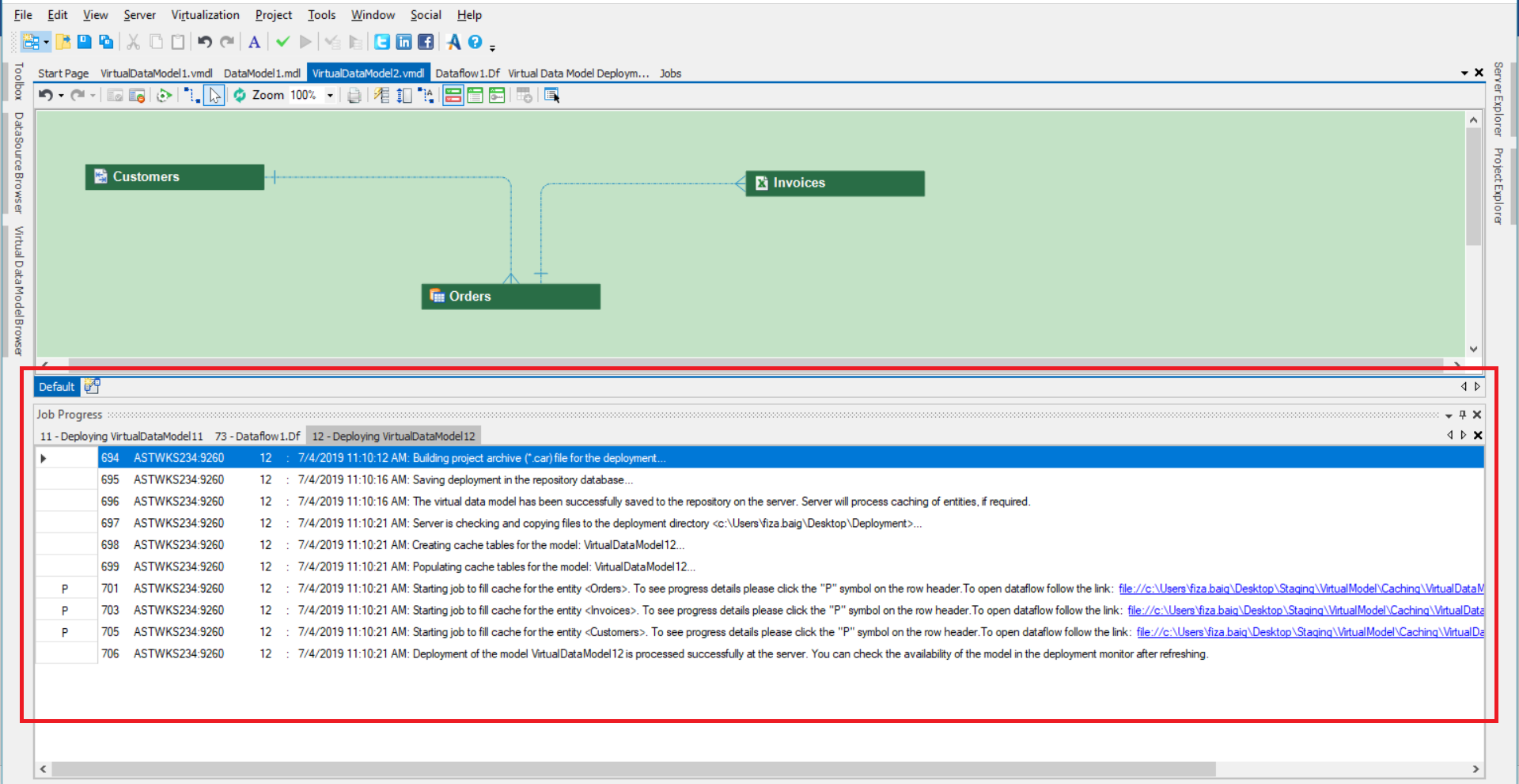Open the undo history dropdown arrow
This screenshot has width=1519, height=784.
coord(61,96)
